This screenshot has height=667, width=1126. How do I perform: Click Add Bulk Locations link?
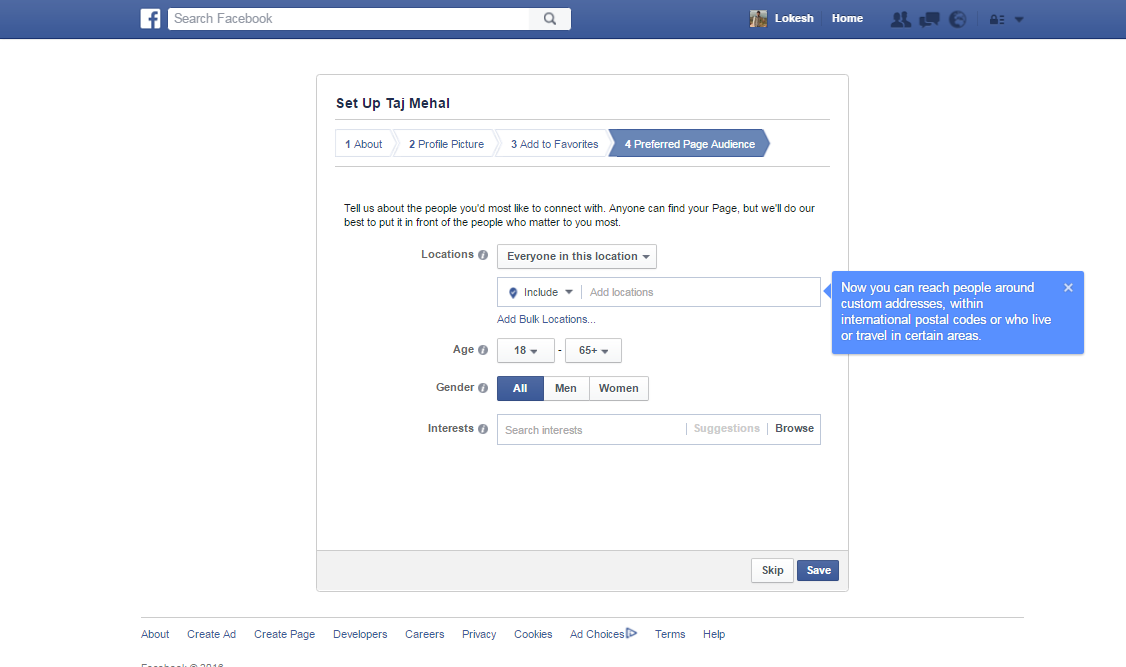[546, 319]
